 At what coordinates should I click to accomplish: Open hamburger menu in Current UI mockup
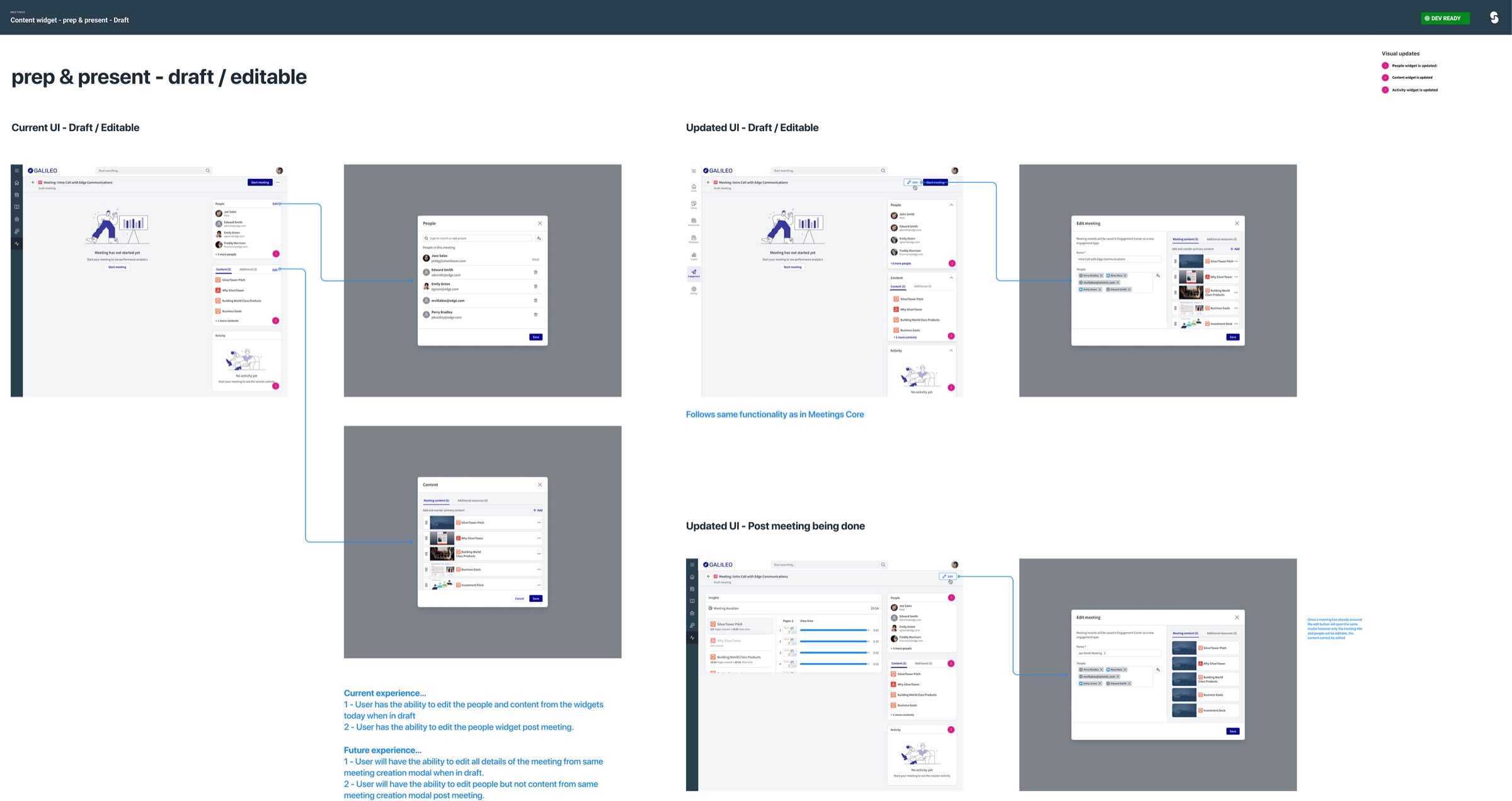tap(17, 171)
